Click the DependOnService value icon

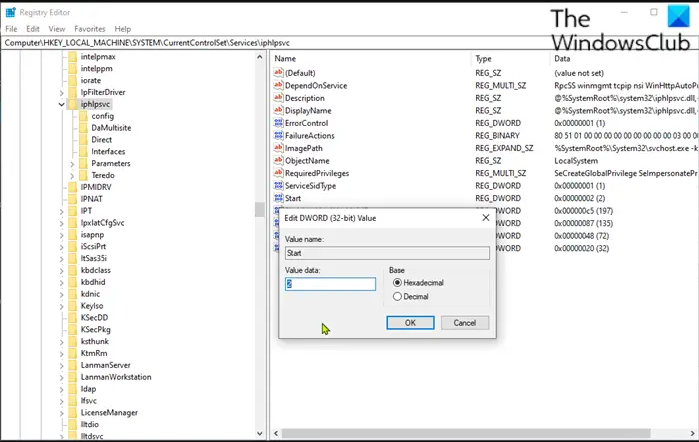click(x=277, y=85)
